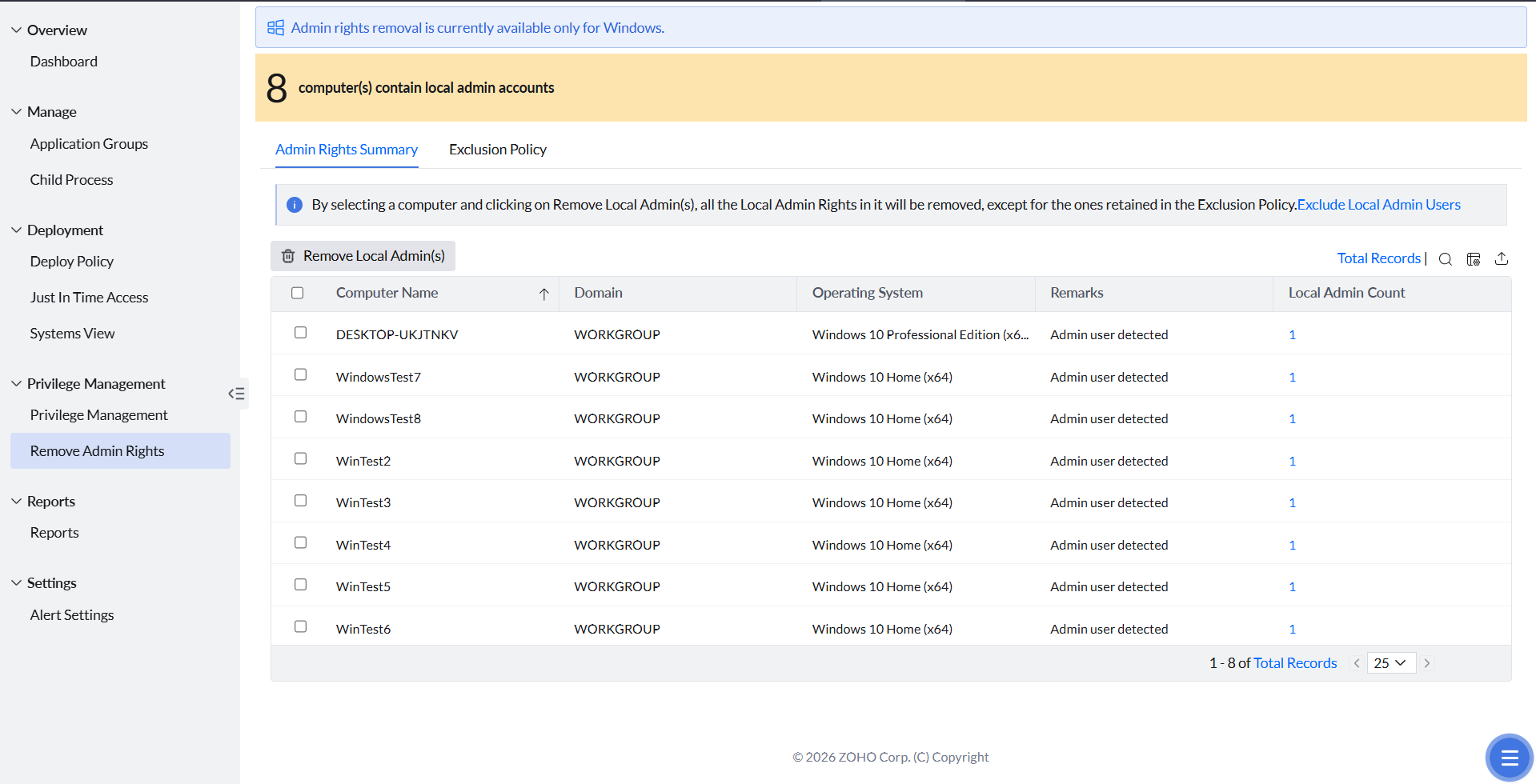Open the column chooser icon

1473,259
